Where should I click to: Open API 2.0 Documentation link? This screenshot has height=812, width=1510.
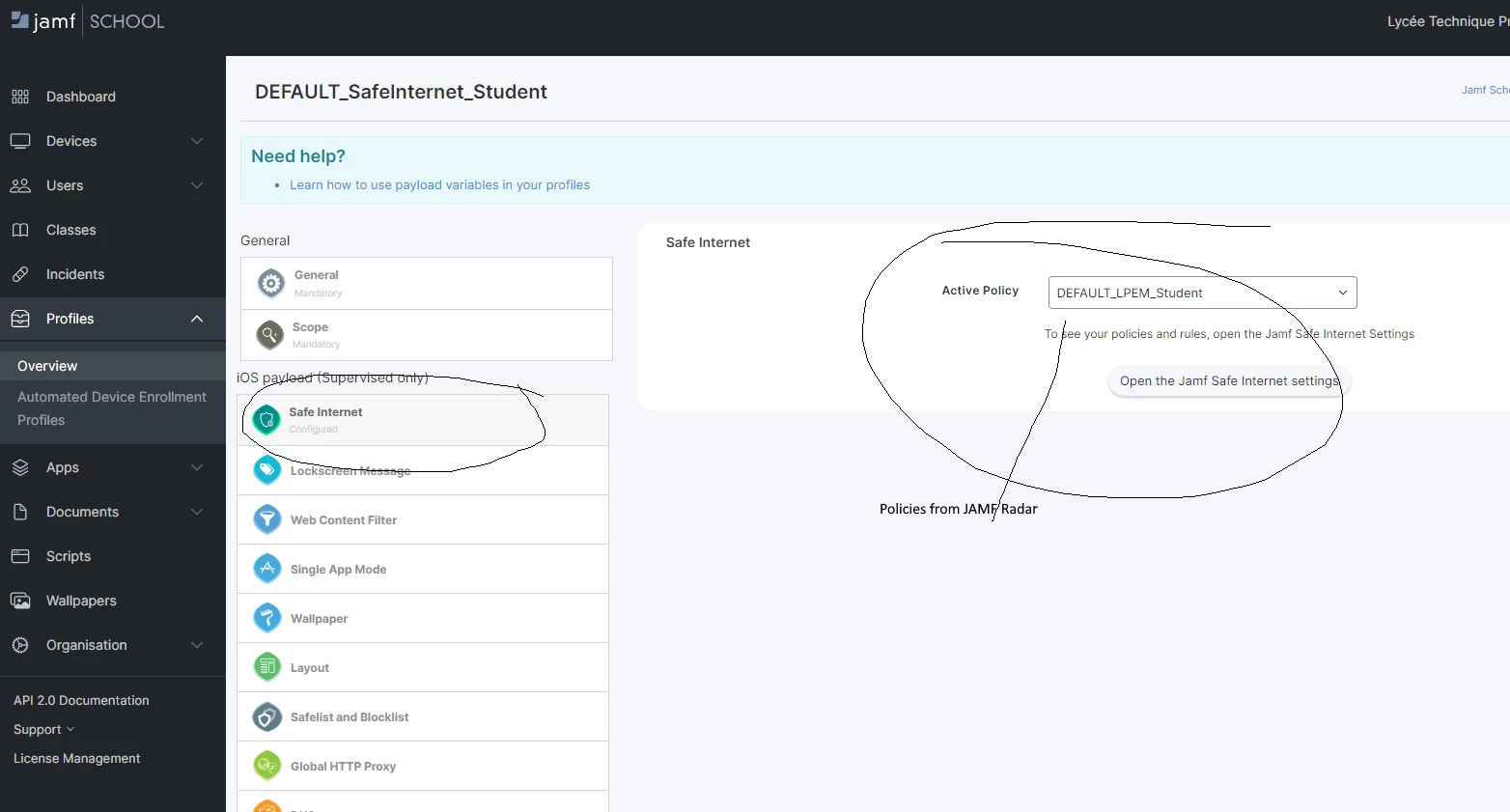tap(81, 701)
